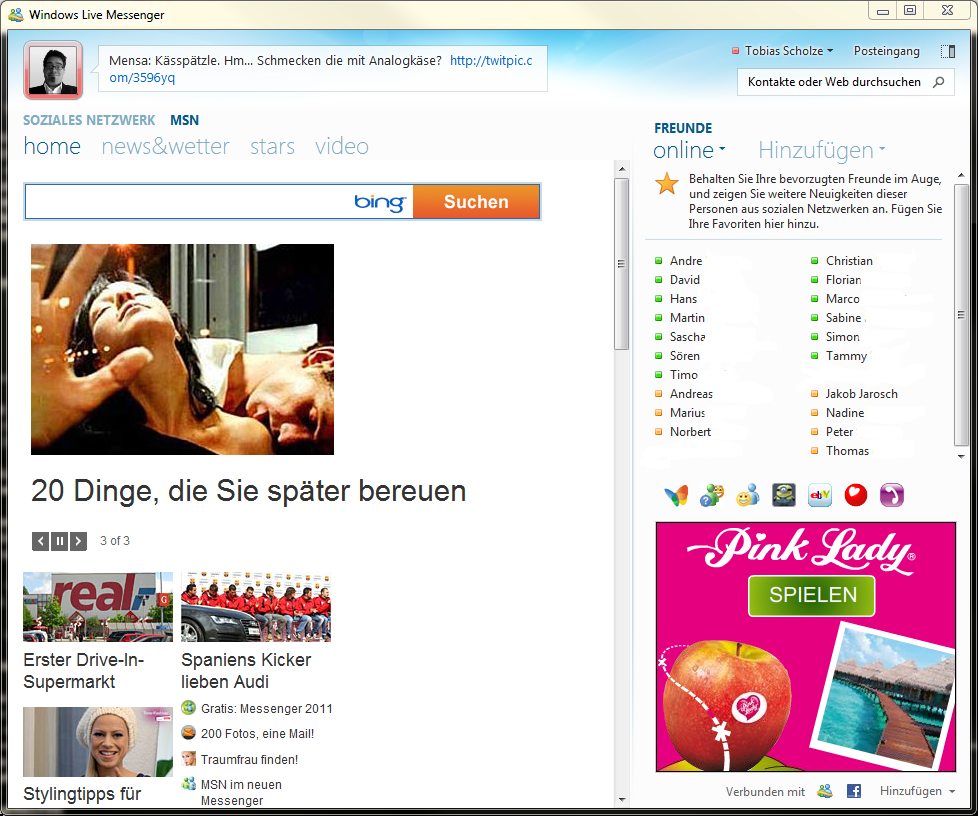
Task: Open the Hinzufügen dropdown under Freunde
Action: [821, 150]
